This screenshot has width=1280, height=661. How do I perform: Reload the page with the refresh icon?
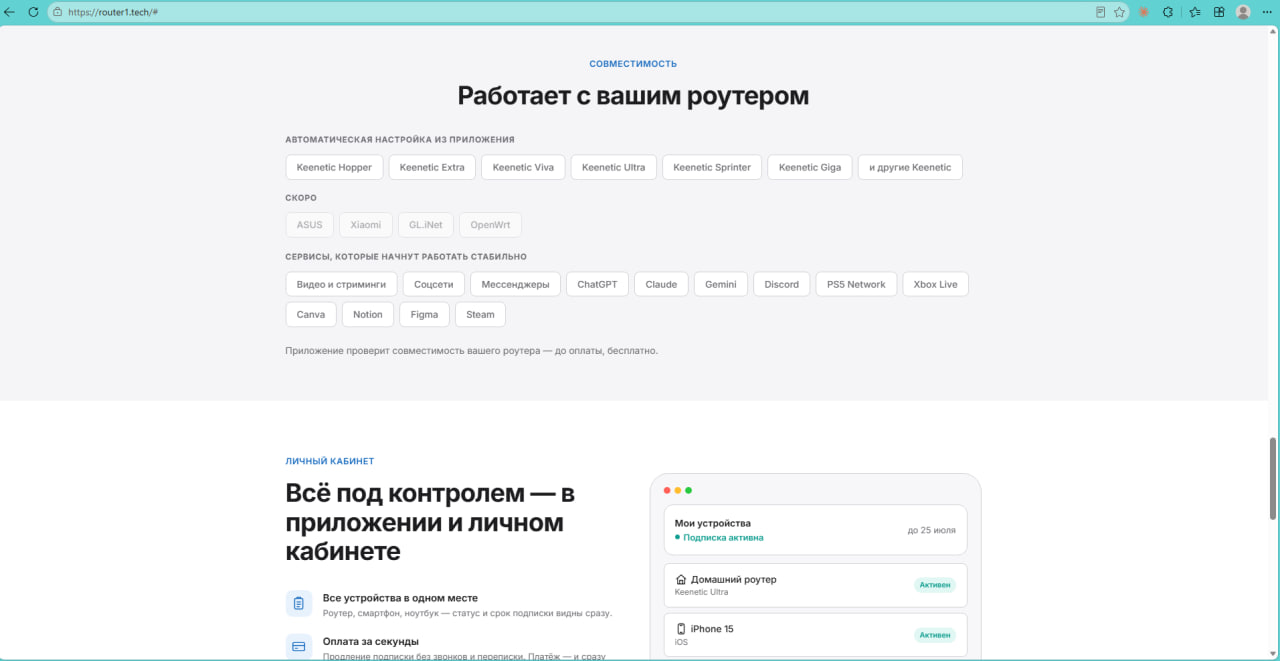[x=33, y=12]
